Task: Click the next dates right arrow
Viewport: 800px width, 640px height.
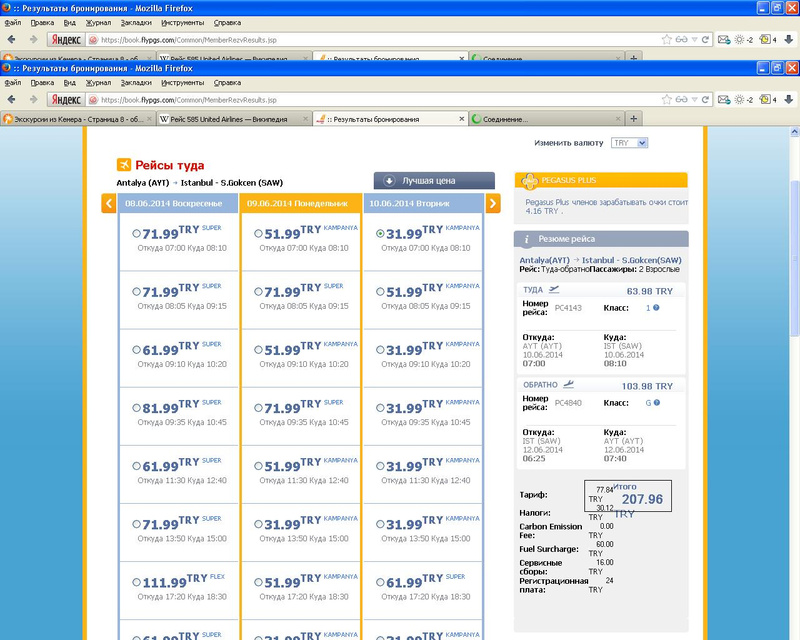Action: point(492,204)
